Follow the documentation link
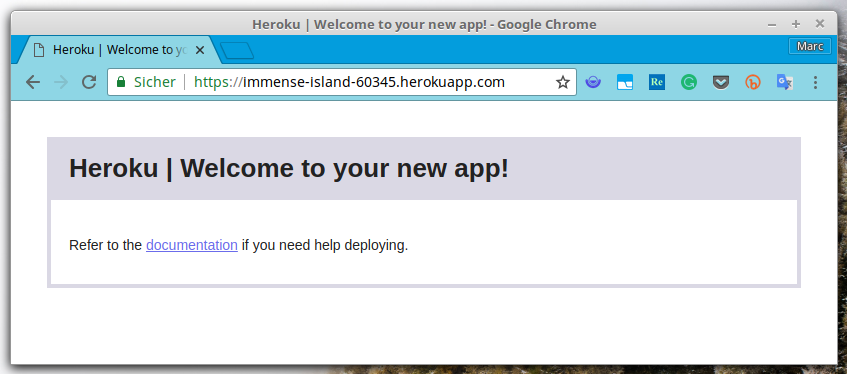 click(192, 245)
